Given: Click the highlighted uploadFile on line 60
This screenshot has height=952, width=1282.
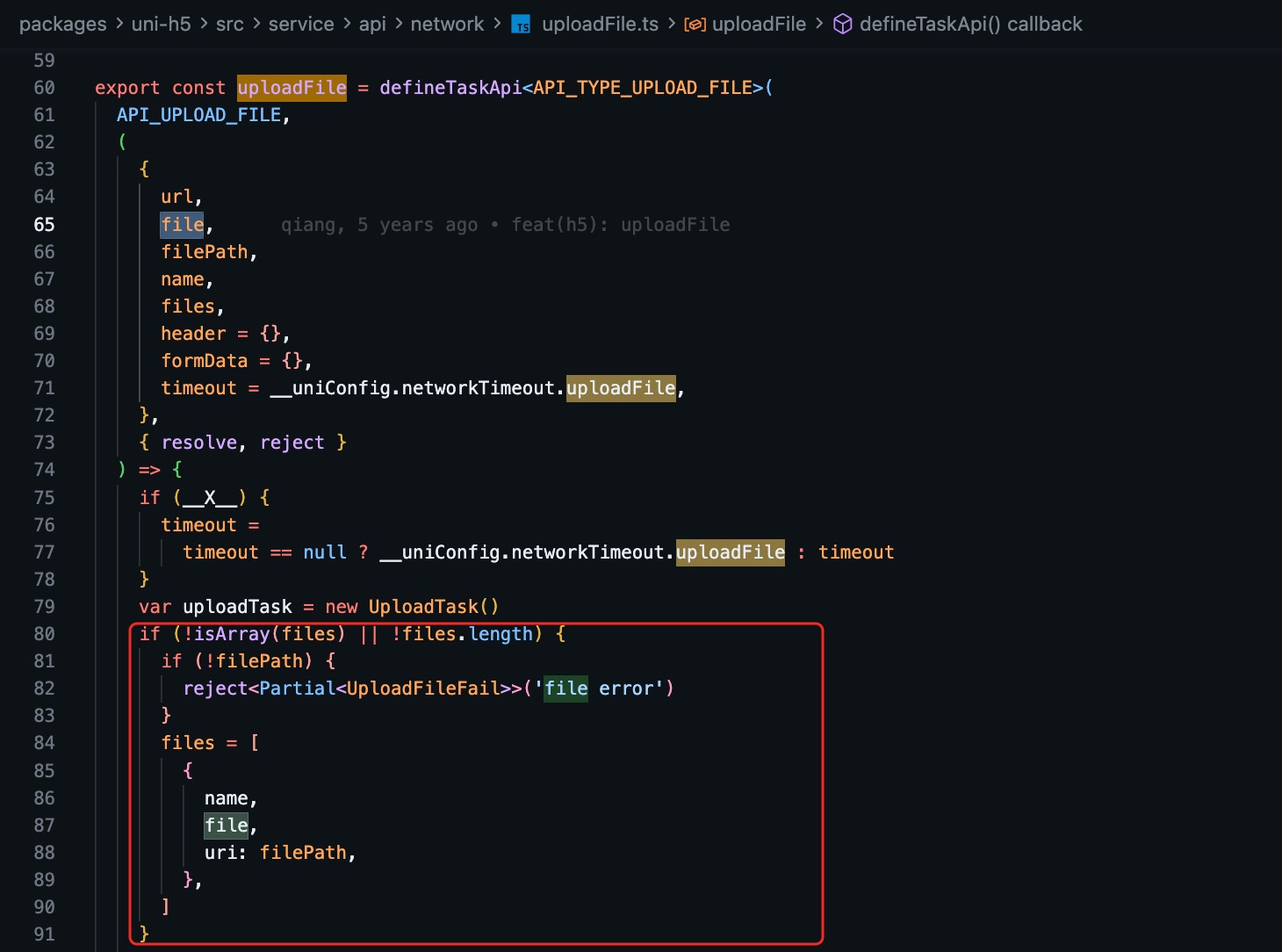Looking at the screenshot, I should (292, 88).
